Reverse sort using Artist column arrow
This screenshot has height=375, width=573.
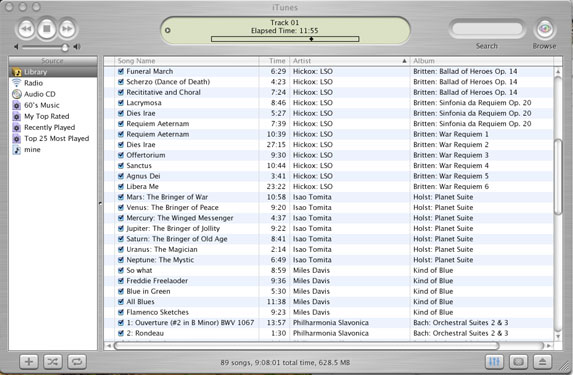(x=404, y=61)
